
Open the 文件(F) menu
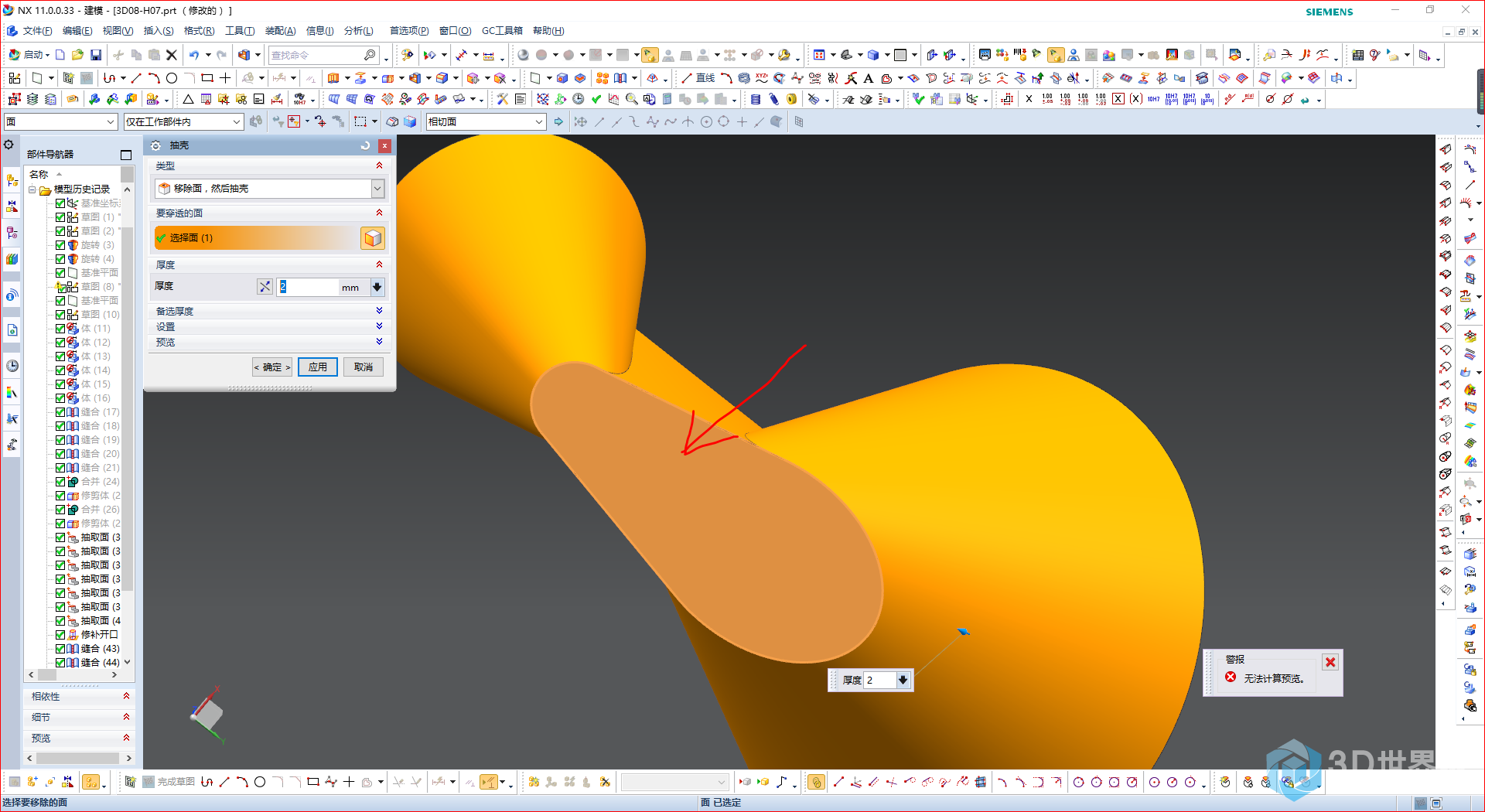click(x=37, y=31)
